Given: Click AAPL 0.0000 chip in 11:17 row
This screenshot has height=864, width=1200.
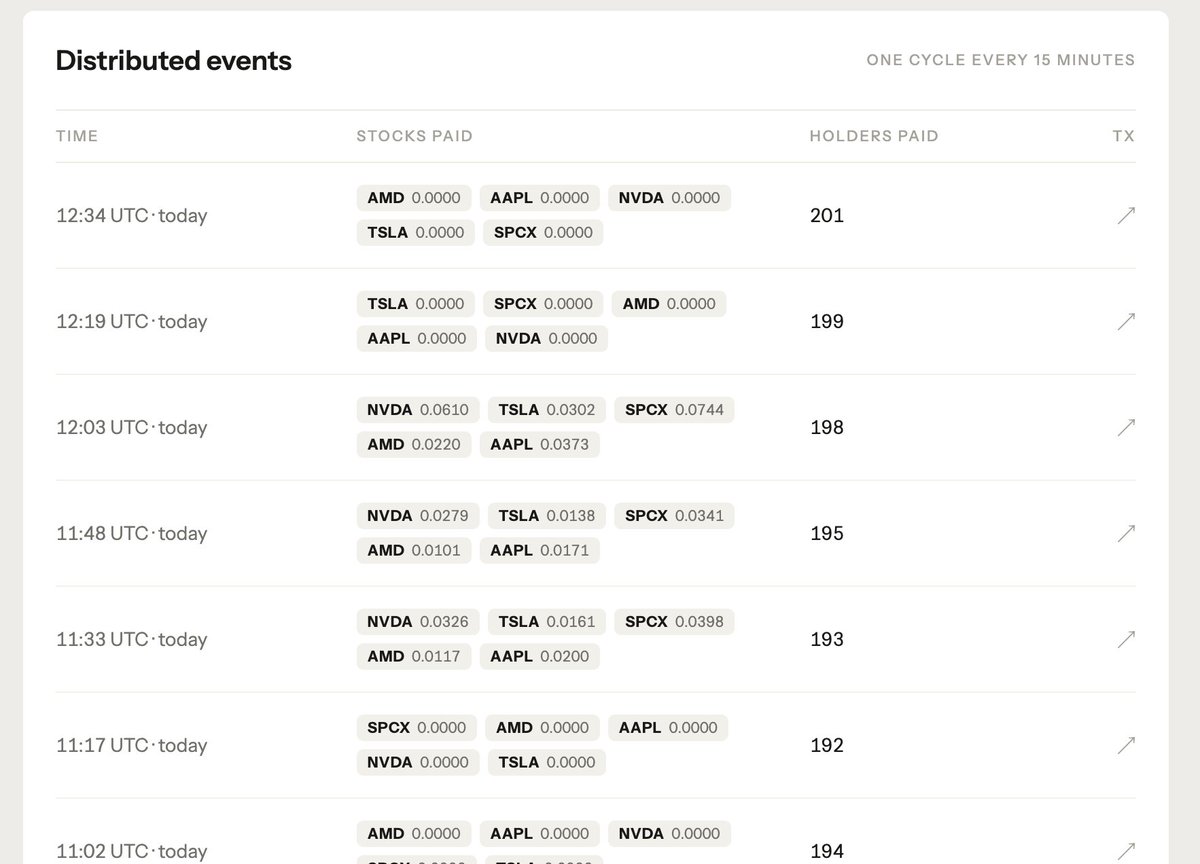Looking at the screenshot, I should [x=668, y=728].
